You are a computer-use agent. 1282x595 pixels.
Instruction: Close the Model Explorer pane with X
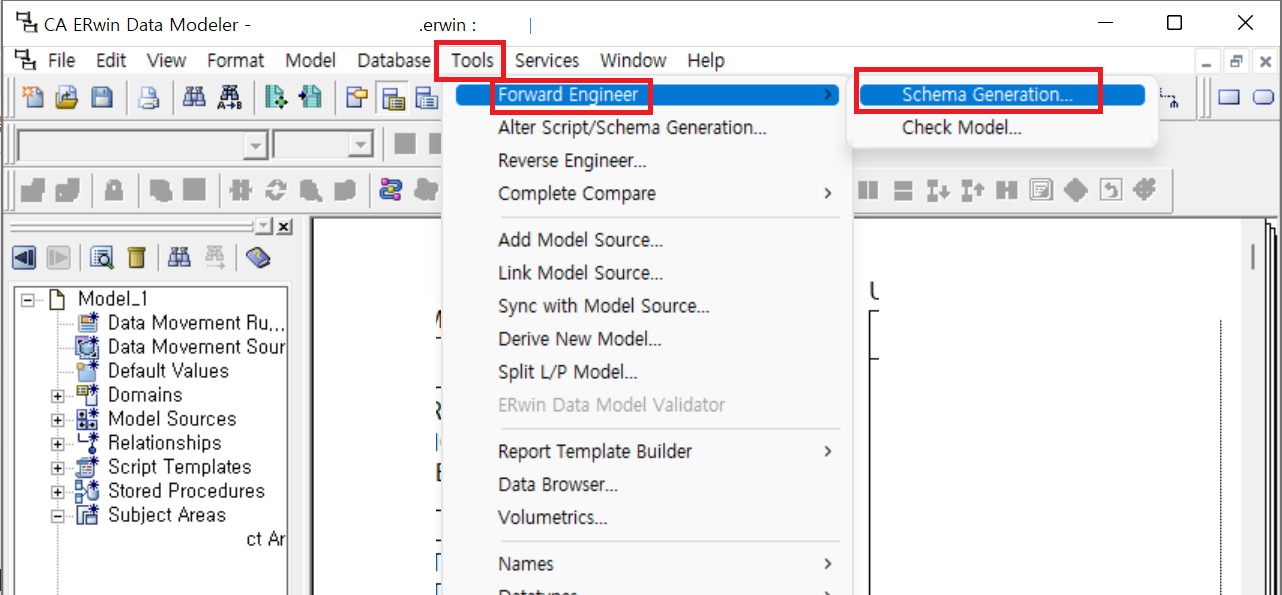[284, 227]
